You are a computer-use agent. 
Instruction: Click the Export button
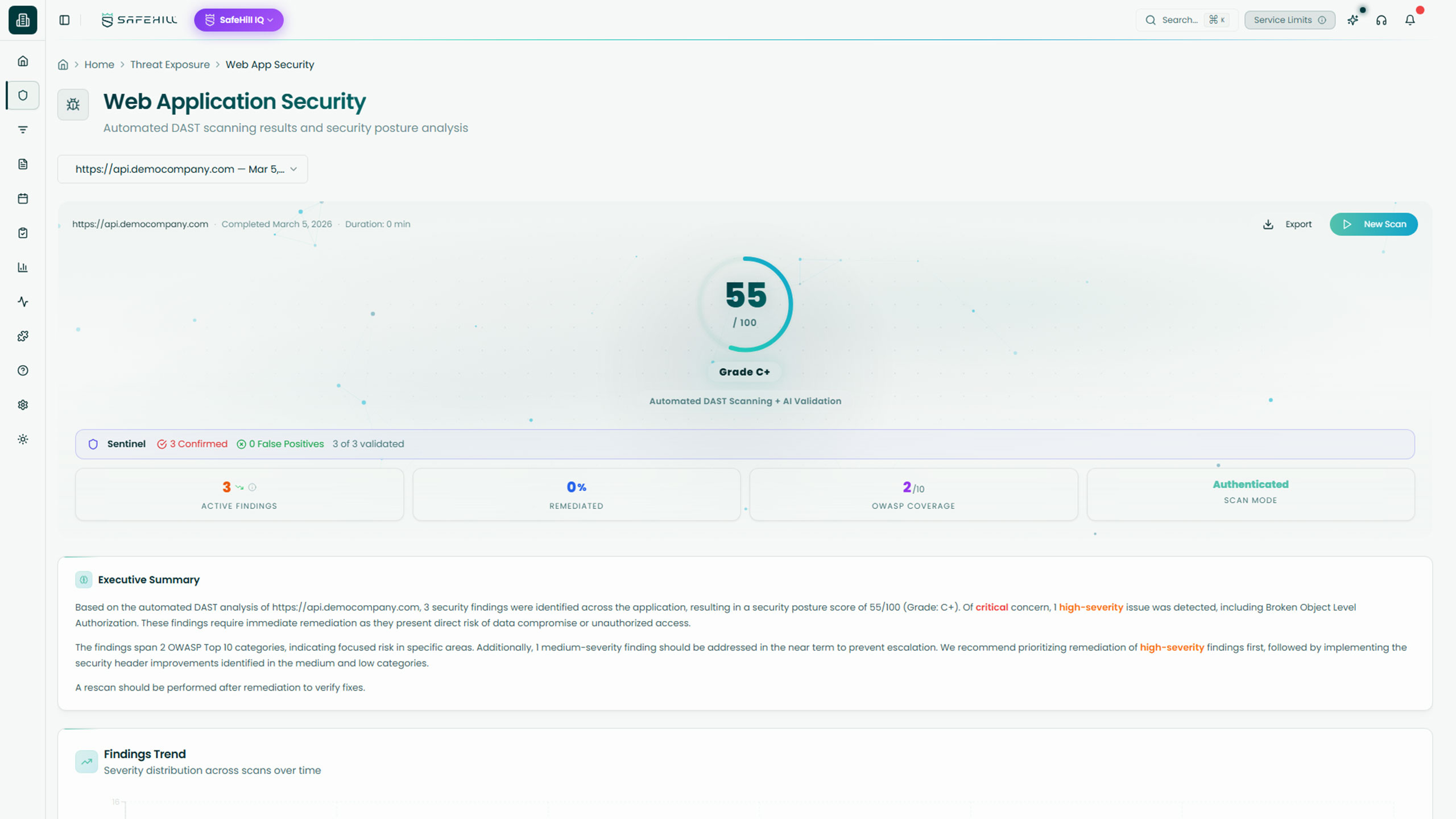coord(1288,224)
